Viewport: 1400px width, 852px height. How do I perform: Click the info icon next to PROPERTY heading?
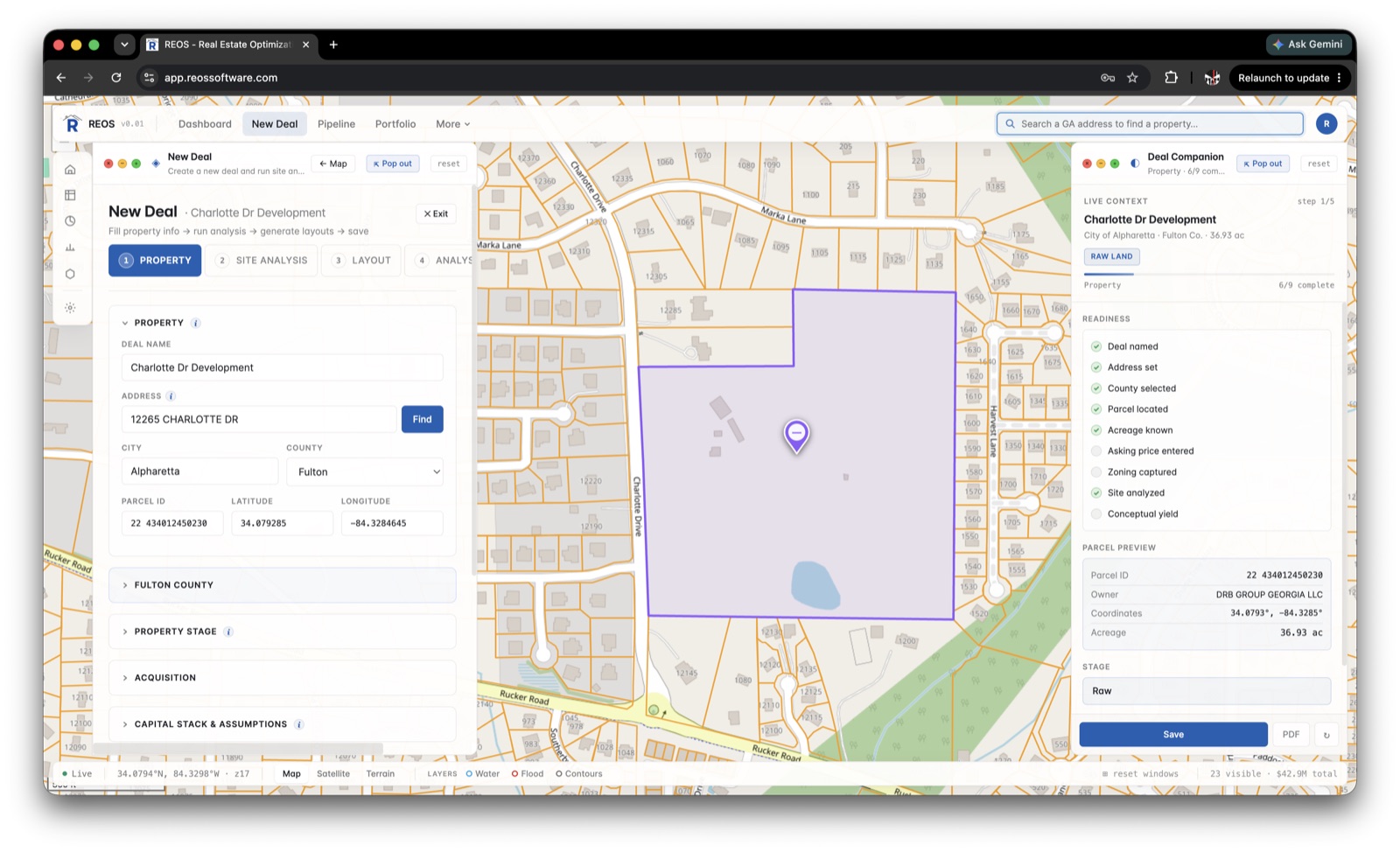pyautogui.click(x=196, y=323)
